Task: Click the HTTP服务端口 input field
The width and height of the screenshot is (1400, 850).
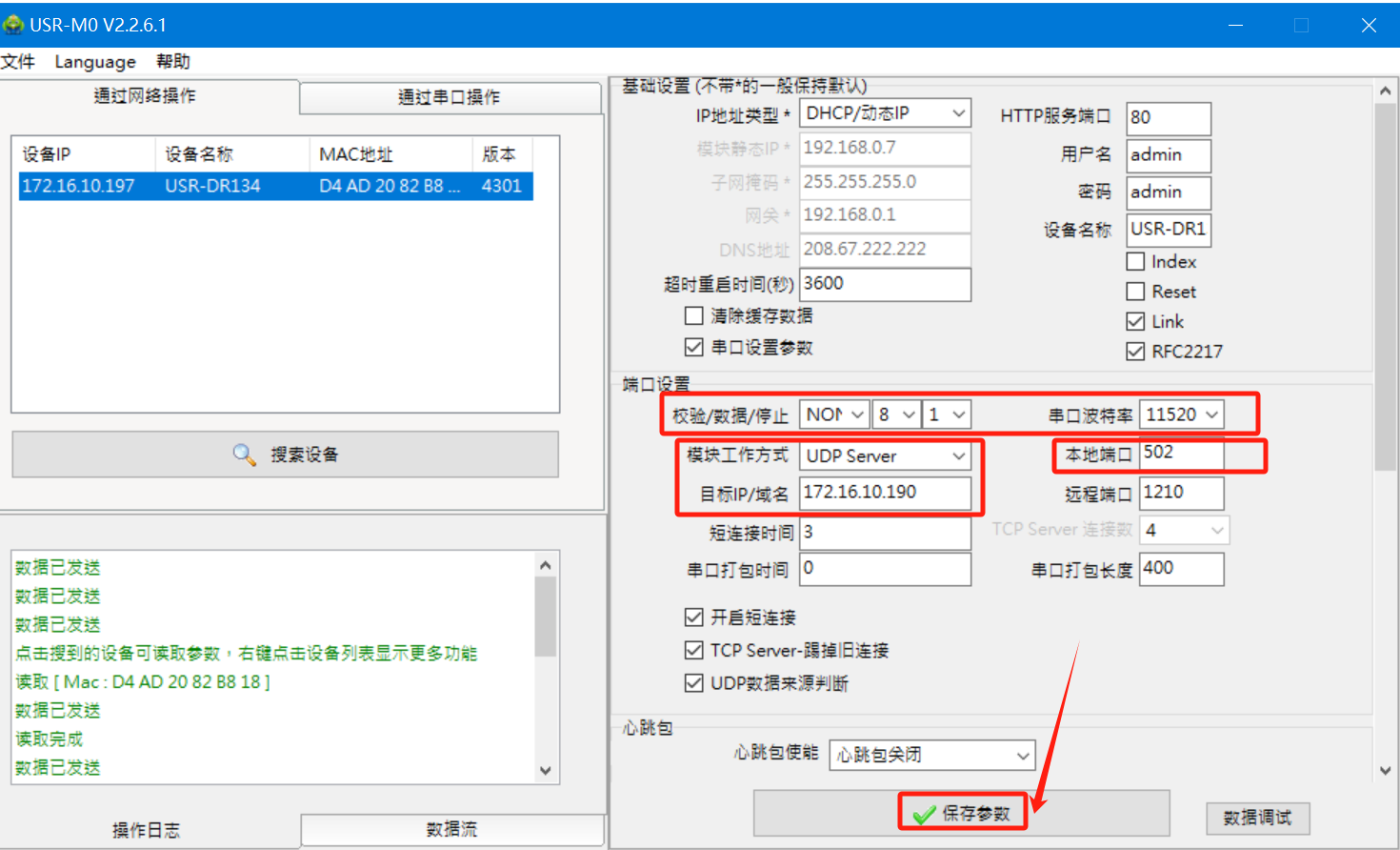Action: point(1169,118)
